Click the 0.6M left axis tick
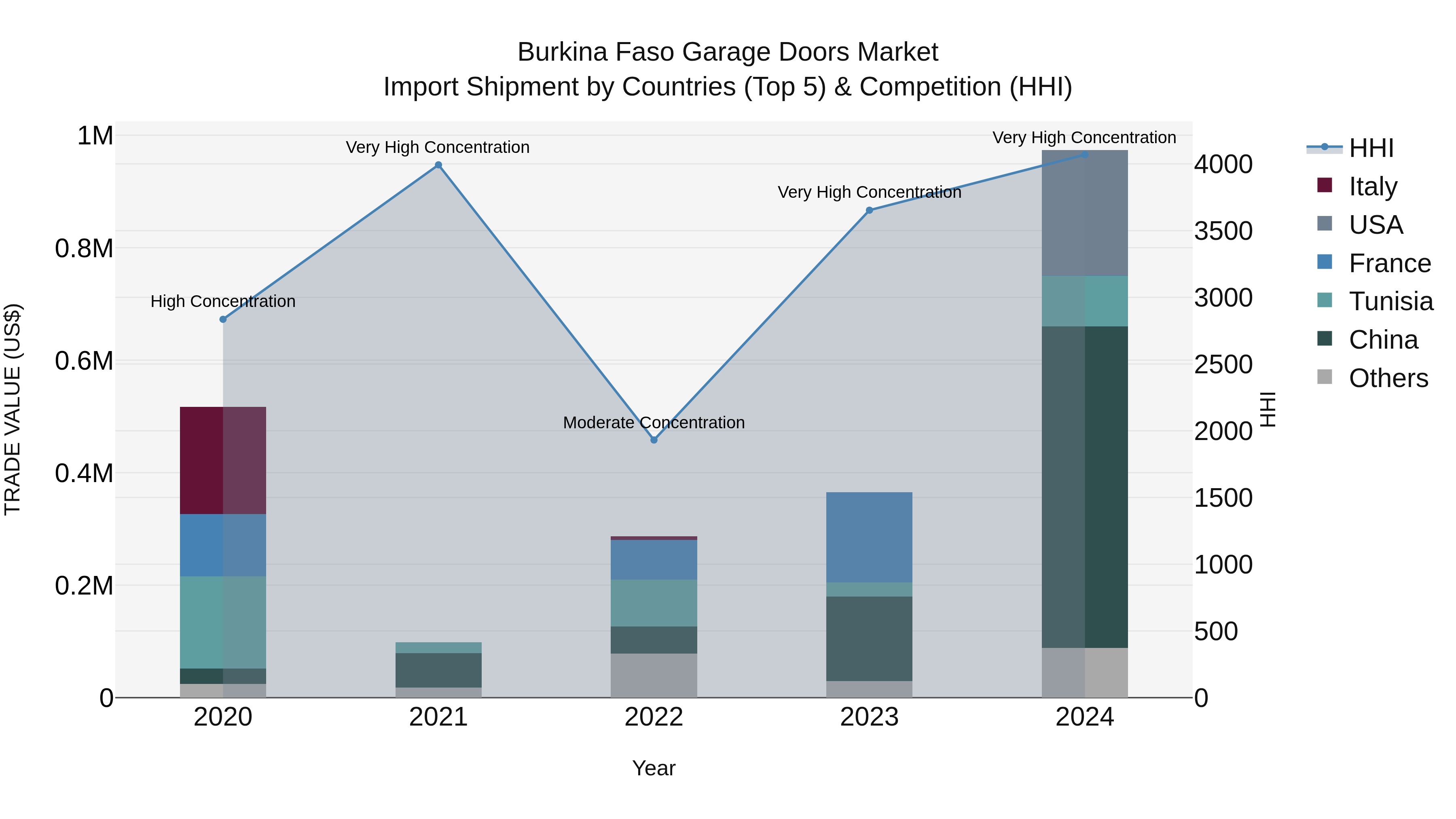Viewport: 1456px width, 819px height. [x=84, y=361]
